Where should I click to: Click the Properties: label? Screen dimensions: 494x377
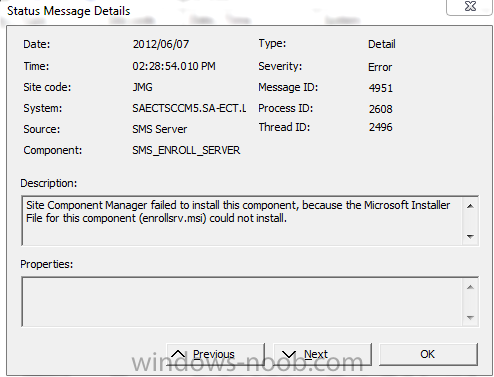tap(47, 264)
